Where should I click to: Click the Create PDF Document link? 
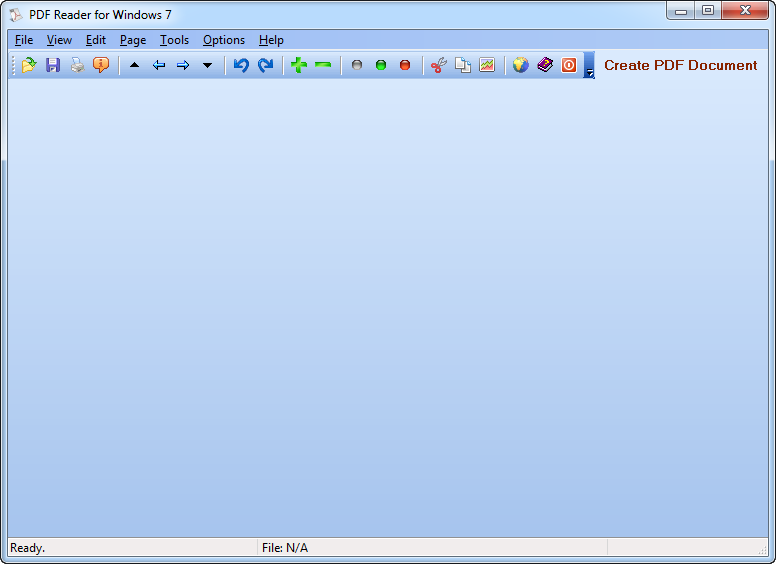pos(680,65)
